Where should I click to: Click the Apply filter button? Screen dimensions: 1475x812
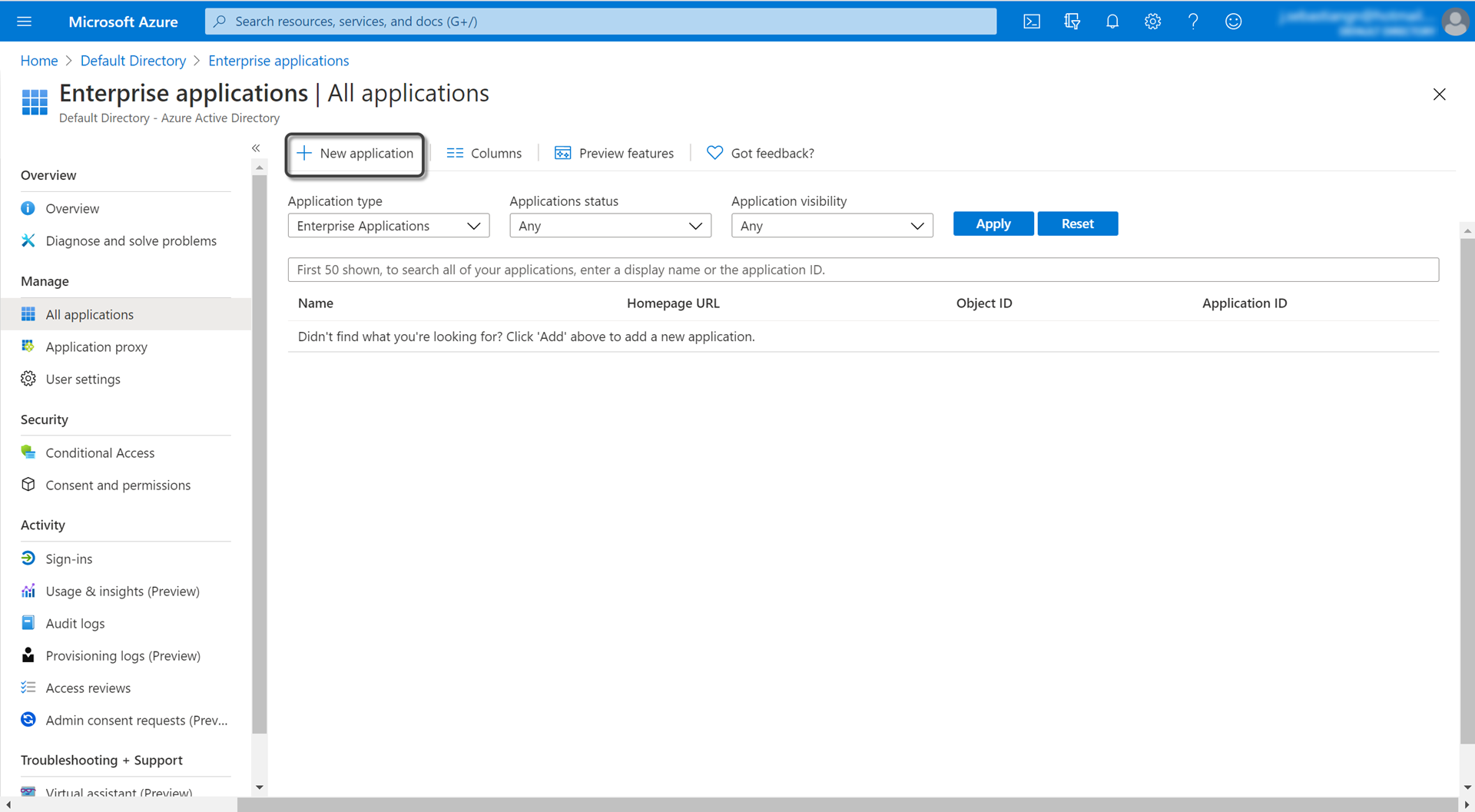pyautogui.click(x=993, y=224)
